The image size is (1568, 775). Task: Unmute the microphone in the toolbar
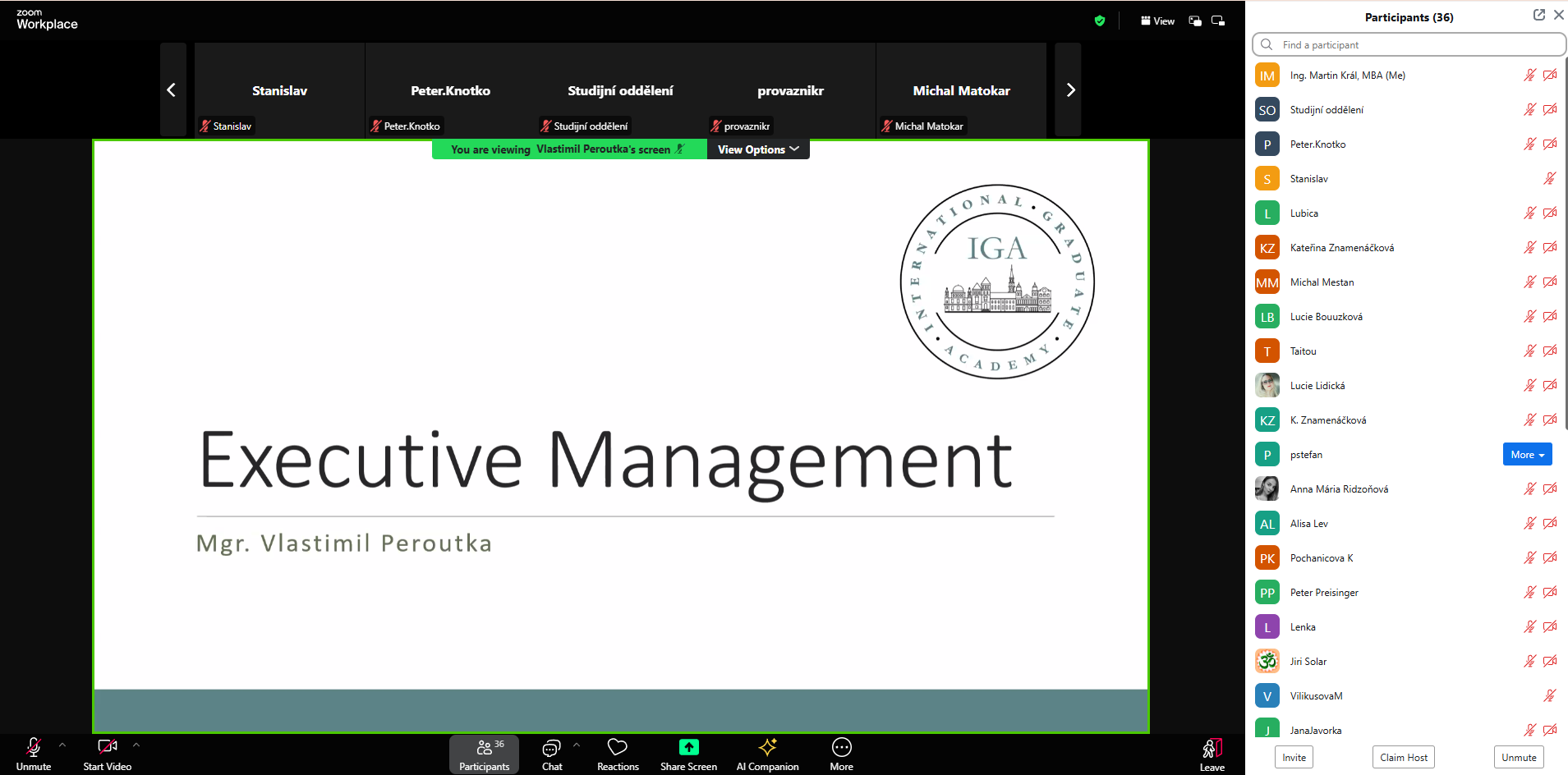coord(34,747)
